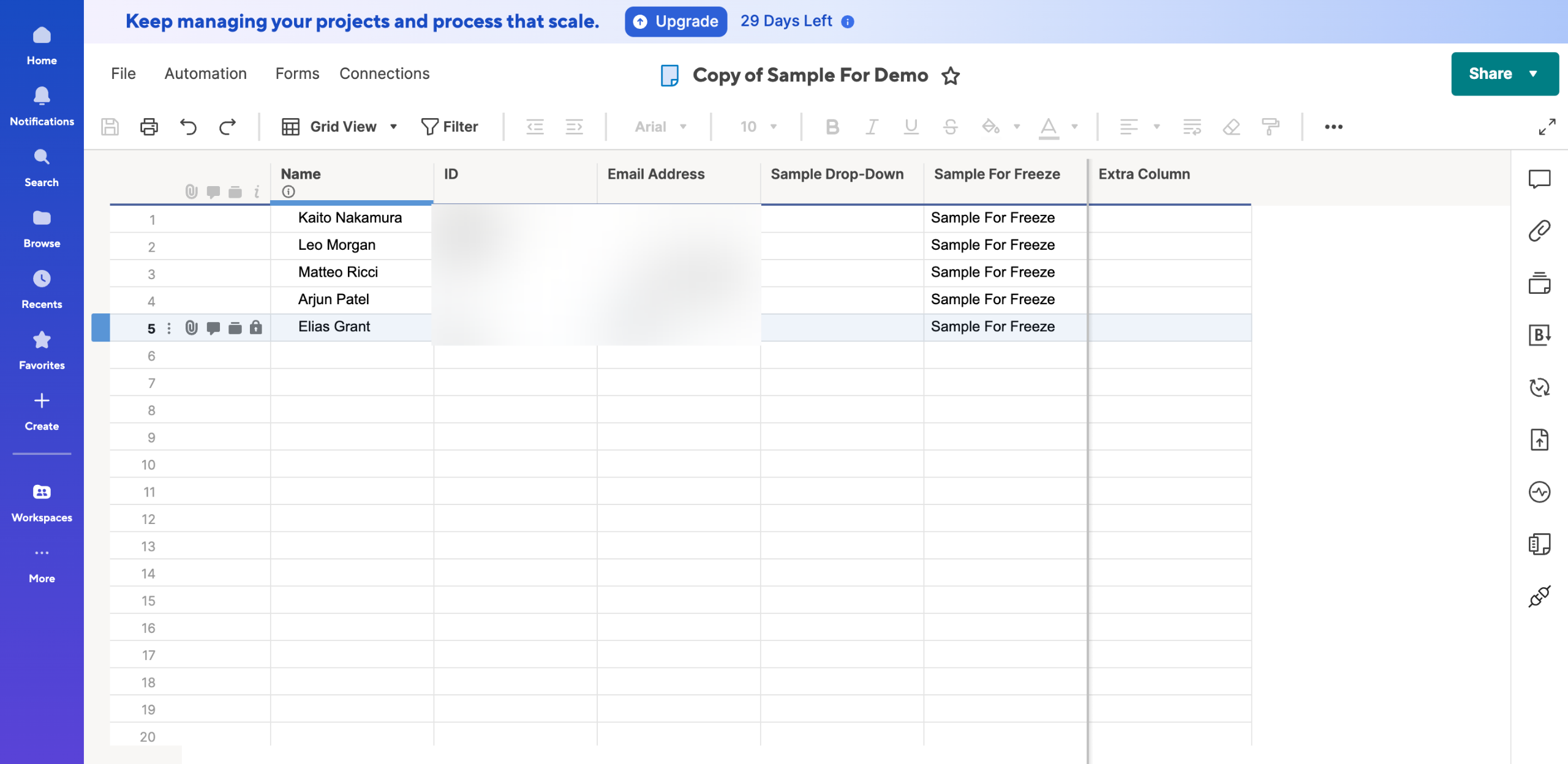Redo last action
1568x764 pixels.
tap(227, 127)
